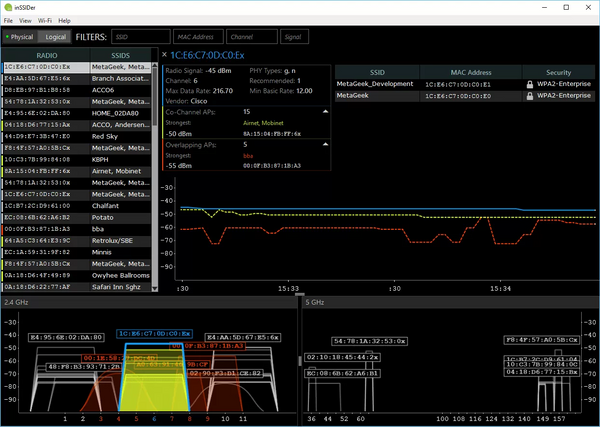Select the Safari Inn Sghz network row

[77, 287]
